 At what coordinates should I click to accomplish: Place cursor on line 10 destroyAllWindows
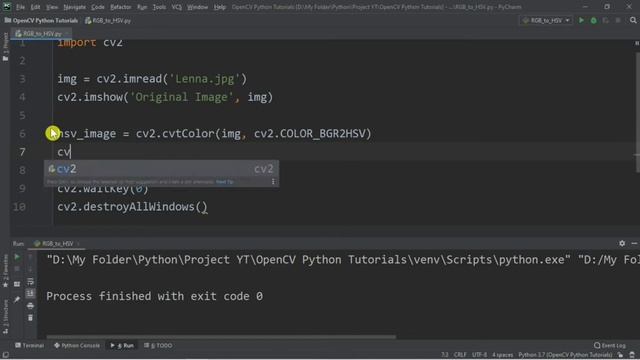[132, 207]
